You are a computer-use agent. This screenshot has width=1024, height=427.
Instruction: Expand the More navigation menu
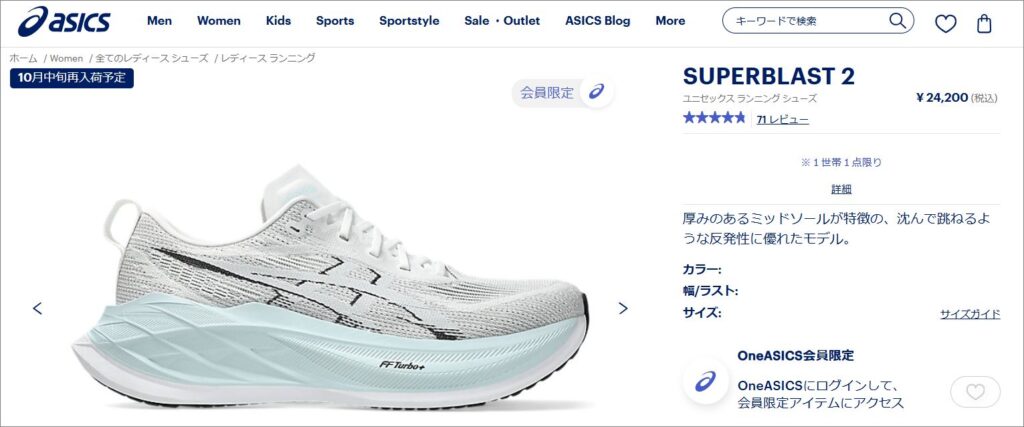click(x=670, y=21)
